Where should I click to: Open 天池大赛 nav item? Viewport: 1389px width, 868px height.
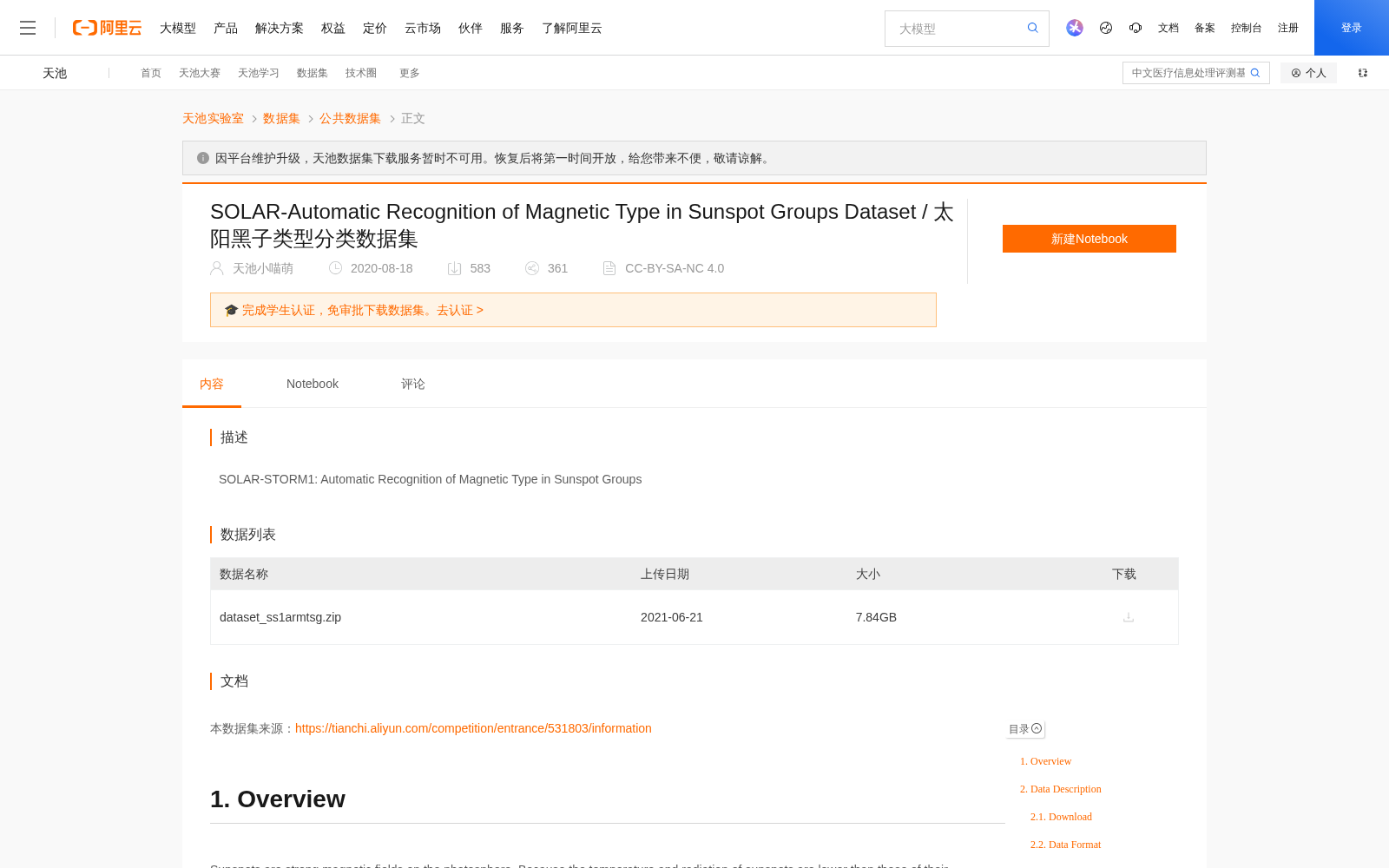[x=200, y=73]
